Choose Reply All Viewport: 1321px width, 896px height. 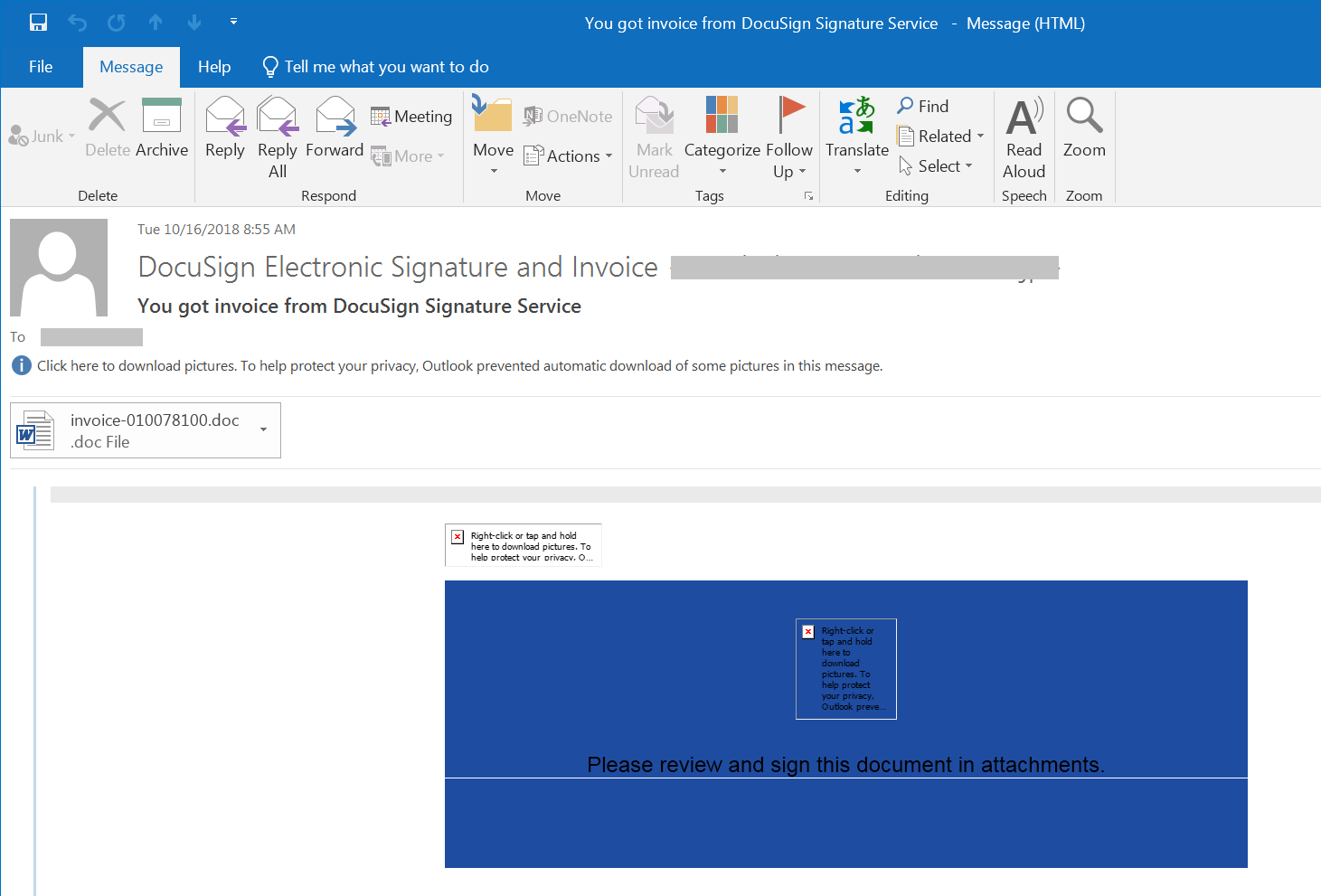(278, 138)
